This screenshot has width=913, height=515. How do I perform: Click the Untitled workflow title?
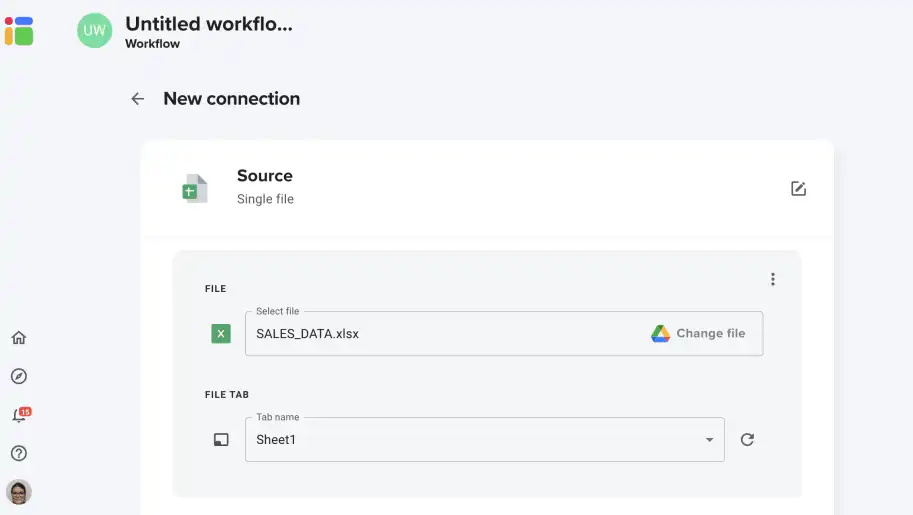(x=208, y=24)
